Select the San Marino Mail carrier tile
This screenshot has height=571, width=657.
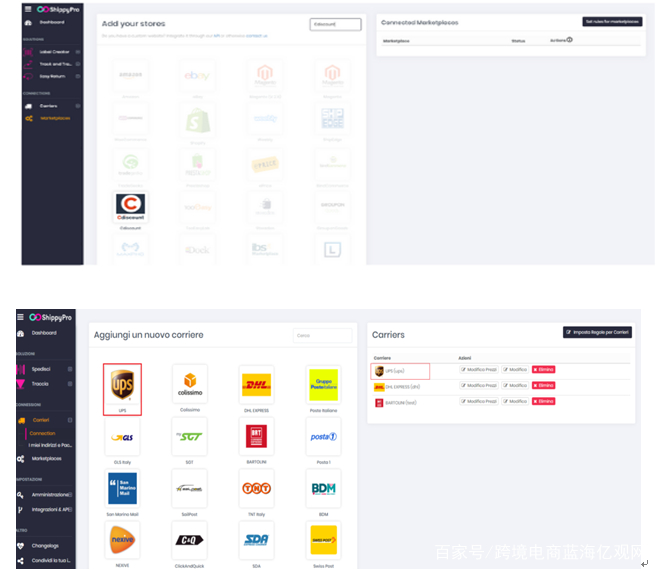pyautogui.click(x=122, y=488)
